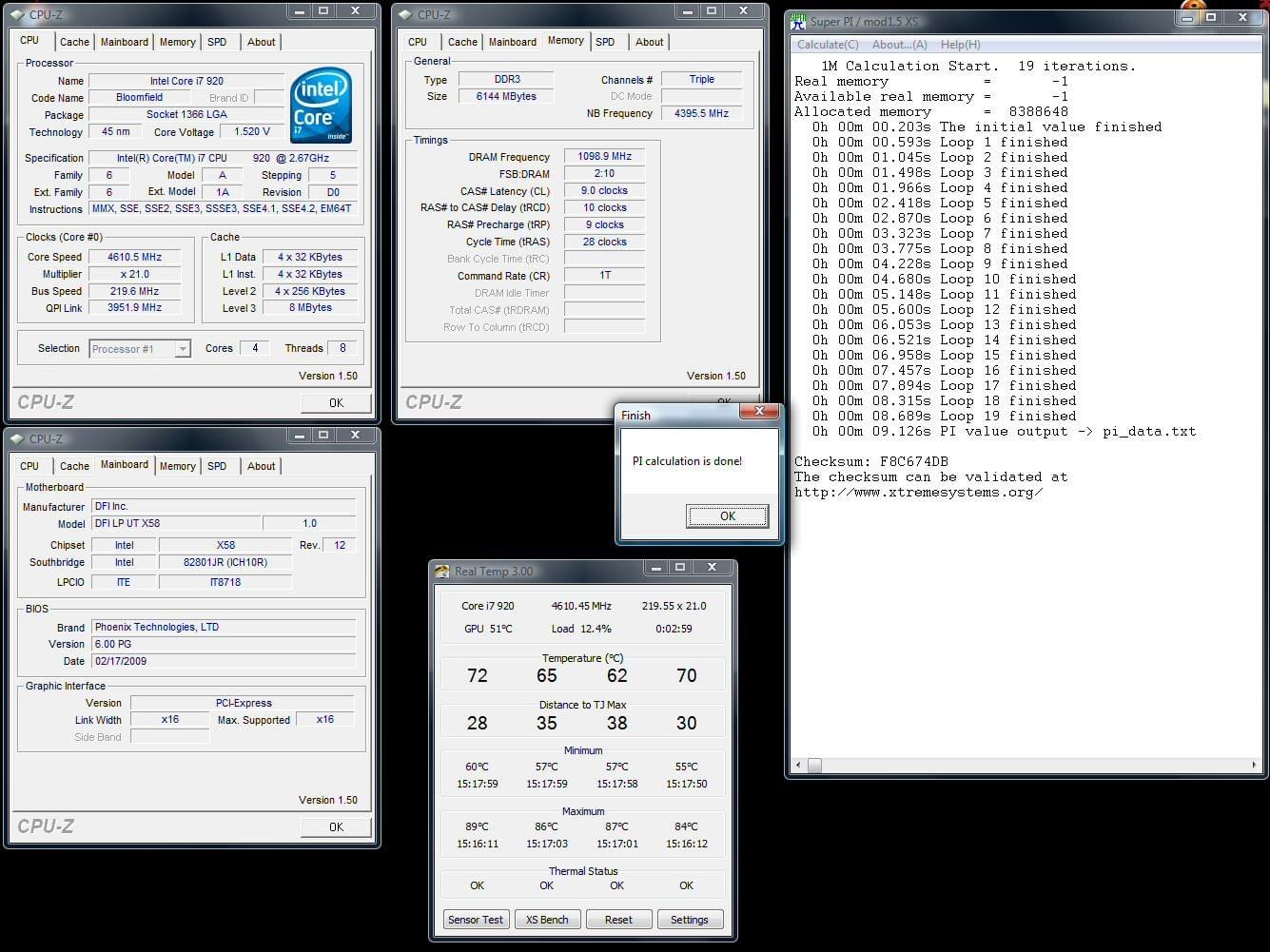Click the first core temperature 72

pyautogui.click(x=478, y=676)
